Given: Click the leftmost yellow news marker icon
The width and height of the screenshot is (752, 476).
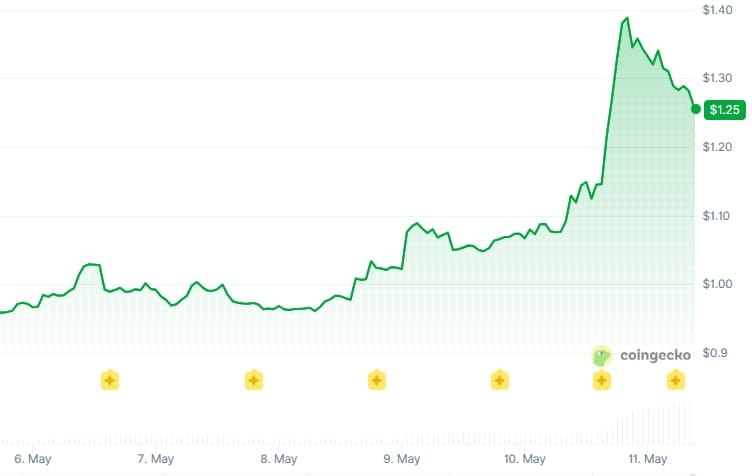Looking at the screenshot, I should (x=110, y=380).
